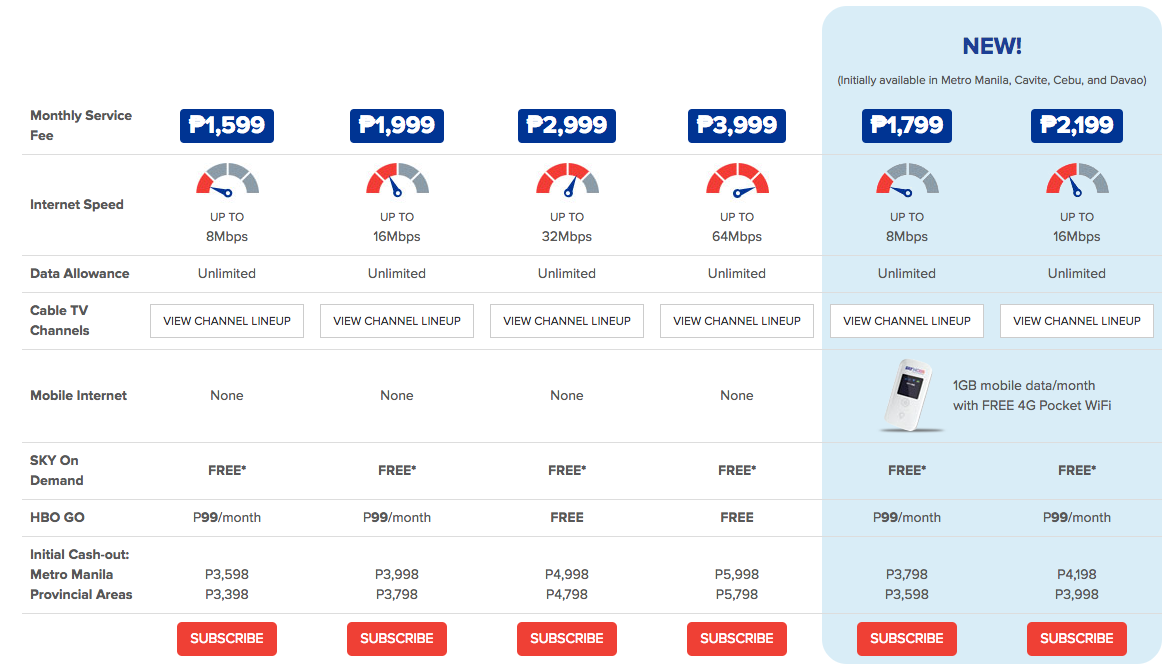View channel lineup for the P3,999 plan
This screenshot has width=1176, height=670.
coord(737,321)
